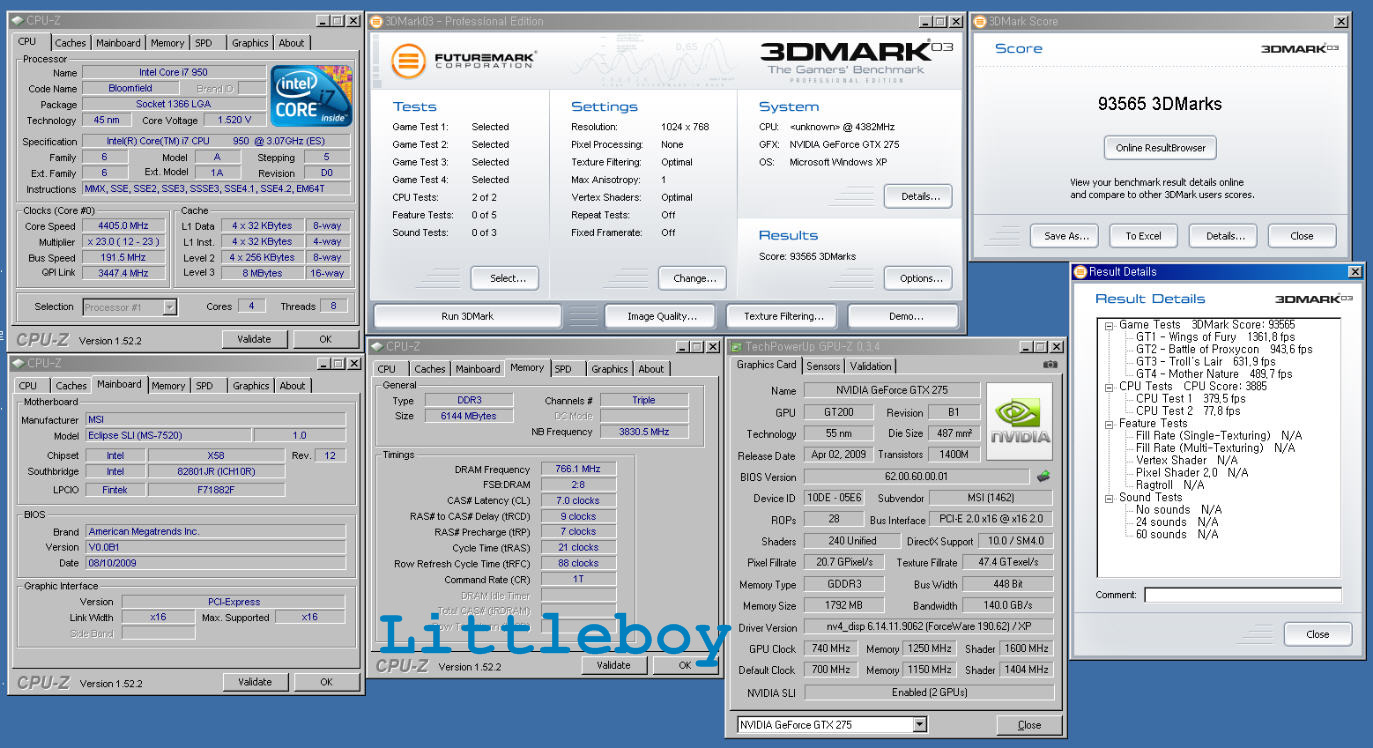
Task: Click Validate in CPU-Z memory window
Action: pyautogui.click(x=613, y=665)
